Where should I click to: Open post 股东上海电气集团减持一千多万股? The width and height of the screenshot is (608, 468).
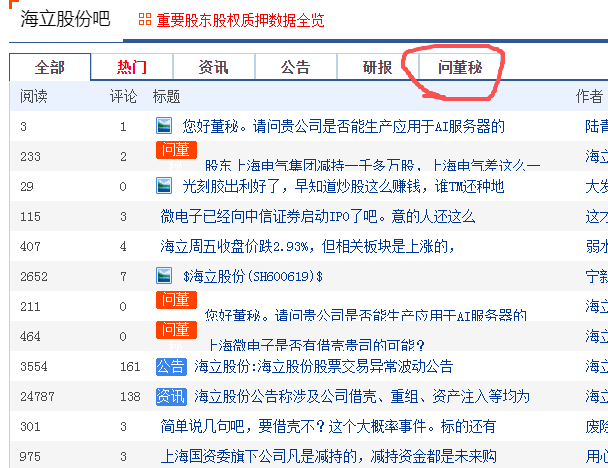tap(372, 165)
